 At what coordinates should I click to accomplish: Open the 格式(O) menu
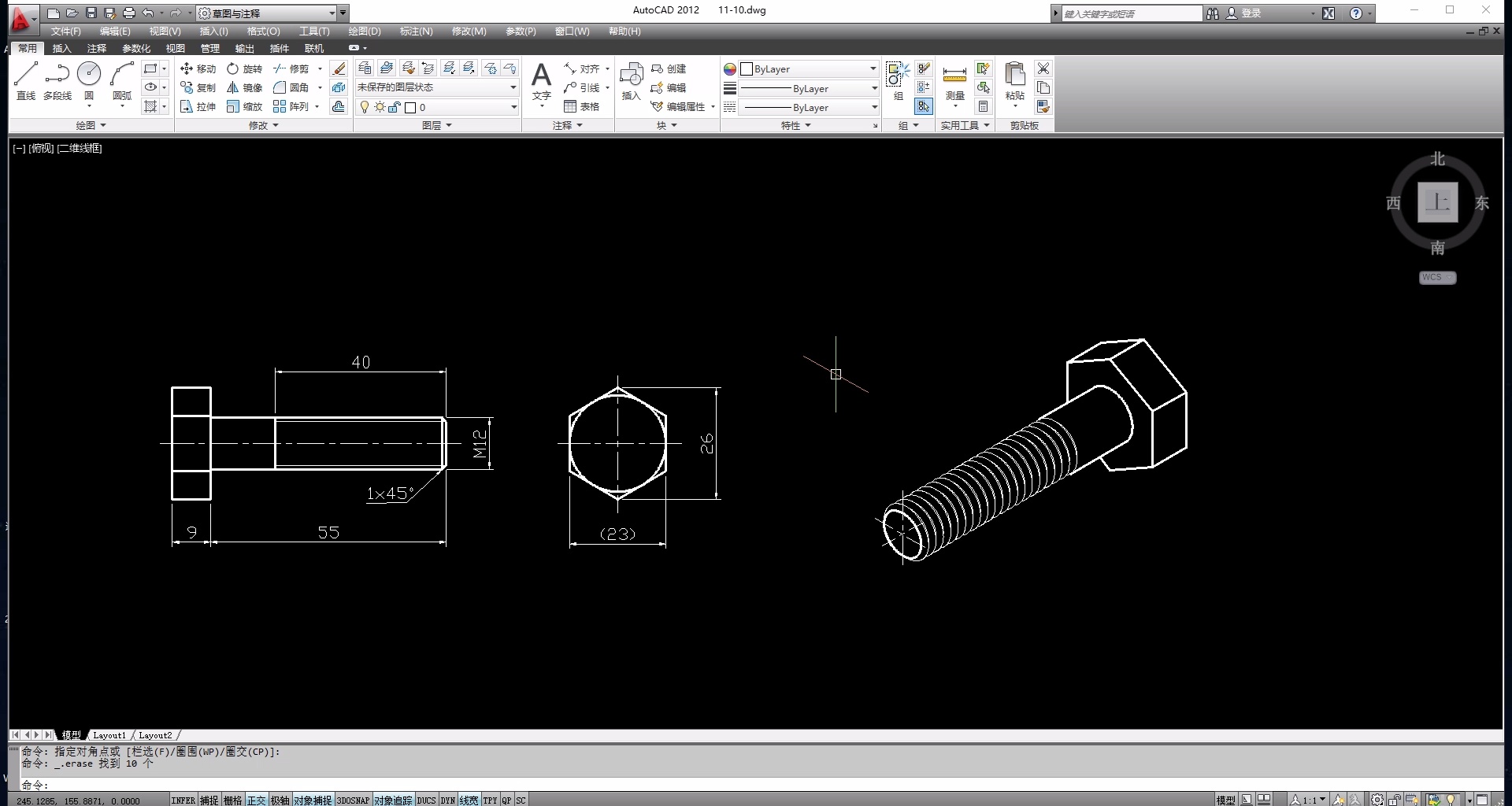click(x=263, y=31)
